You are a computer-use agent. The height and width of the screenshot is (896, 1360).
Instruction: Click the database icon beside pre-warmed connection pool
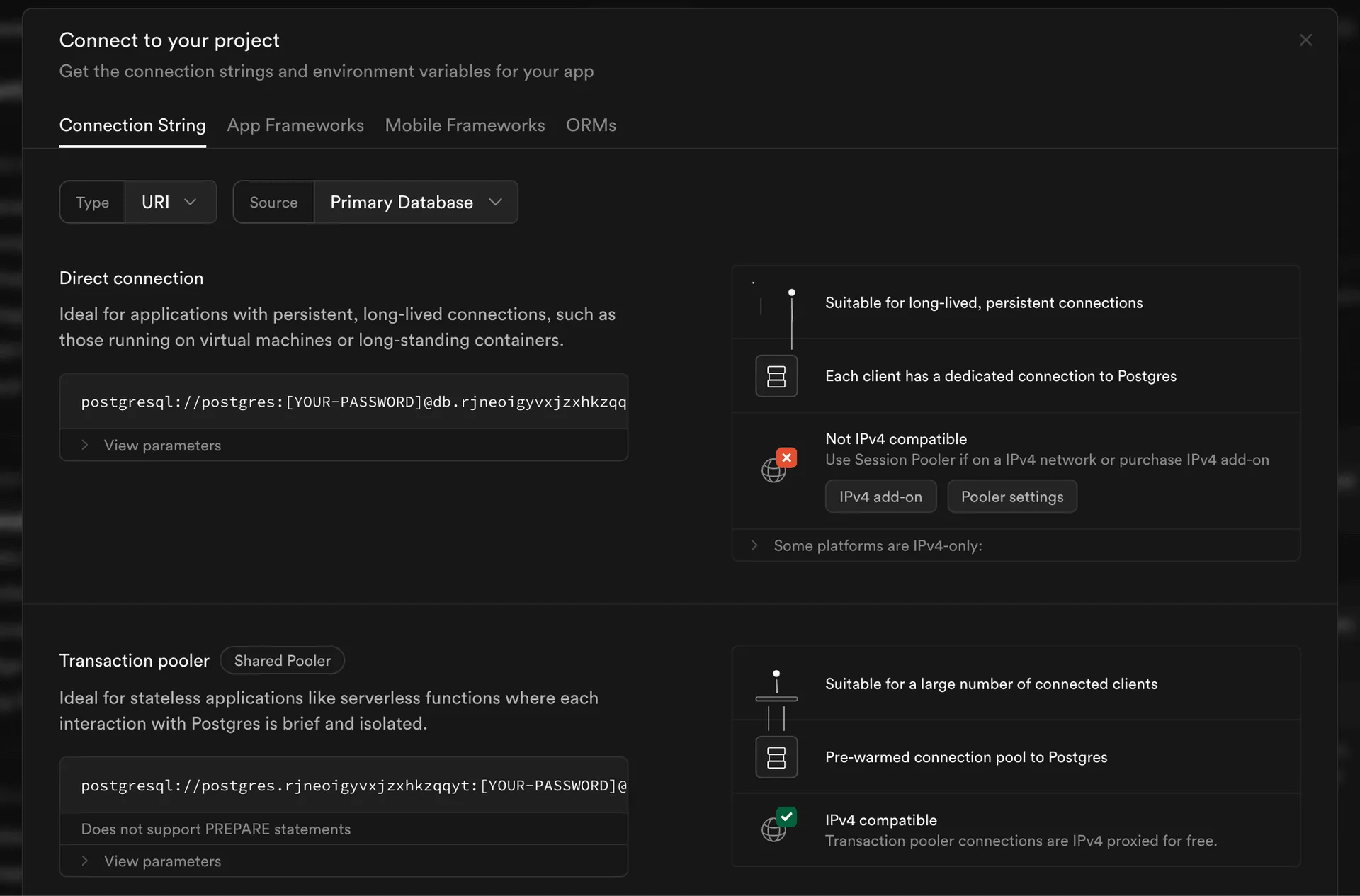click(x=776, y=757)
